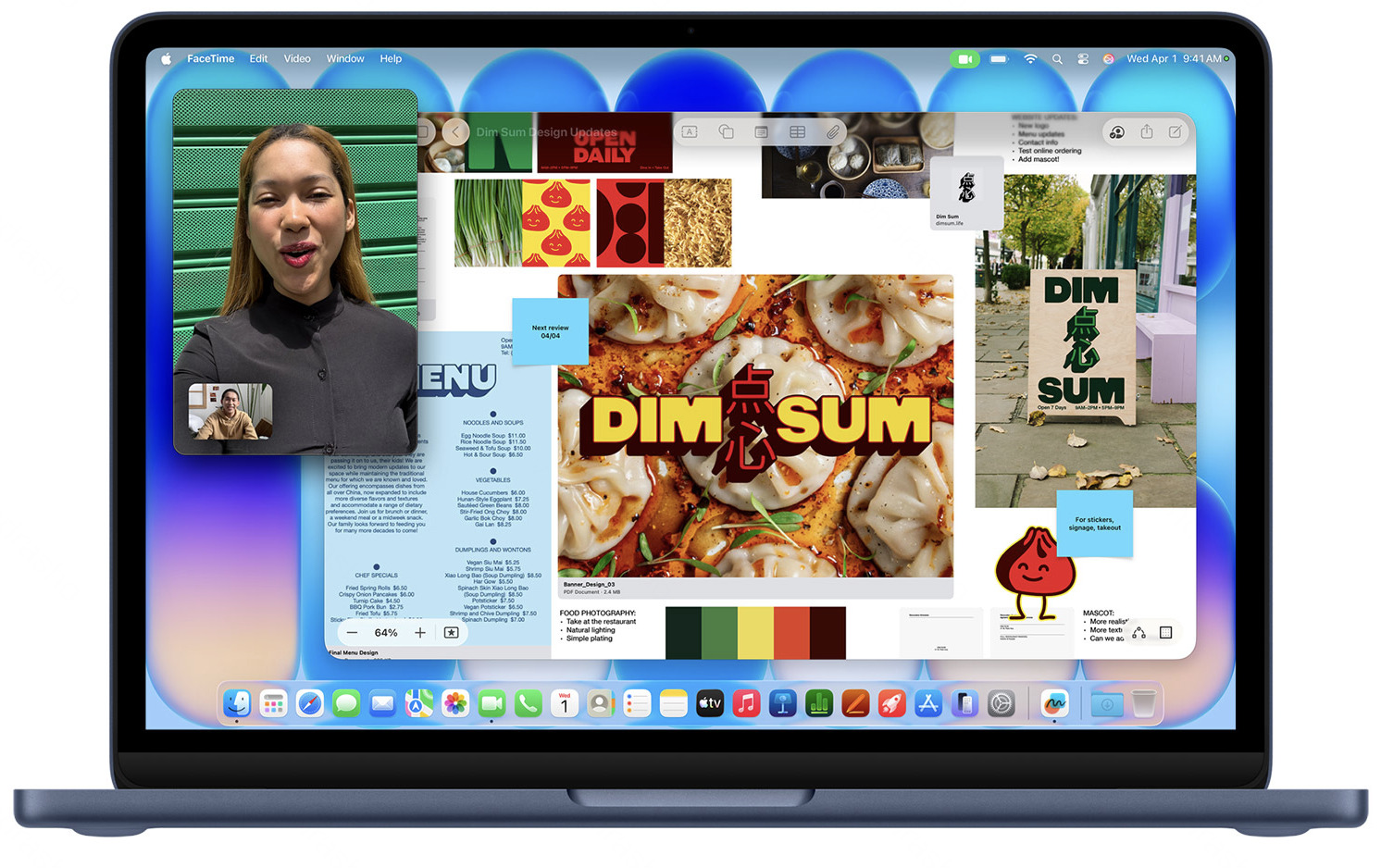Screen dimensions: 1381x868
Task: Insert a table into the board
Action: 797,132
